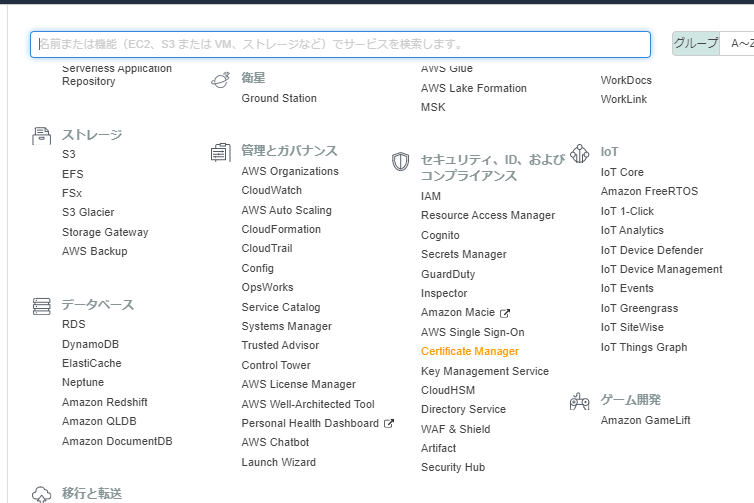
Task: Open the MSK service
Action: tap(433, 108)
